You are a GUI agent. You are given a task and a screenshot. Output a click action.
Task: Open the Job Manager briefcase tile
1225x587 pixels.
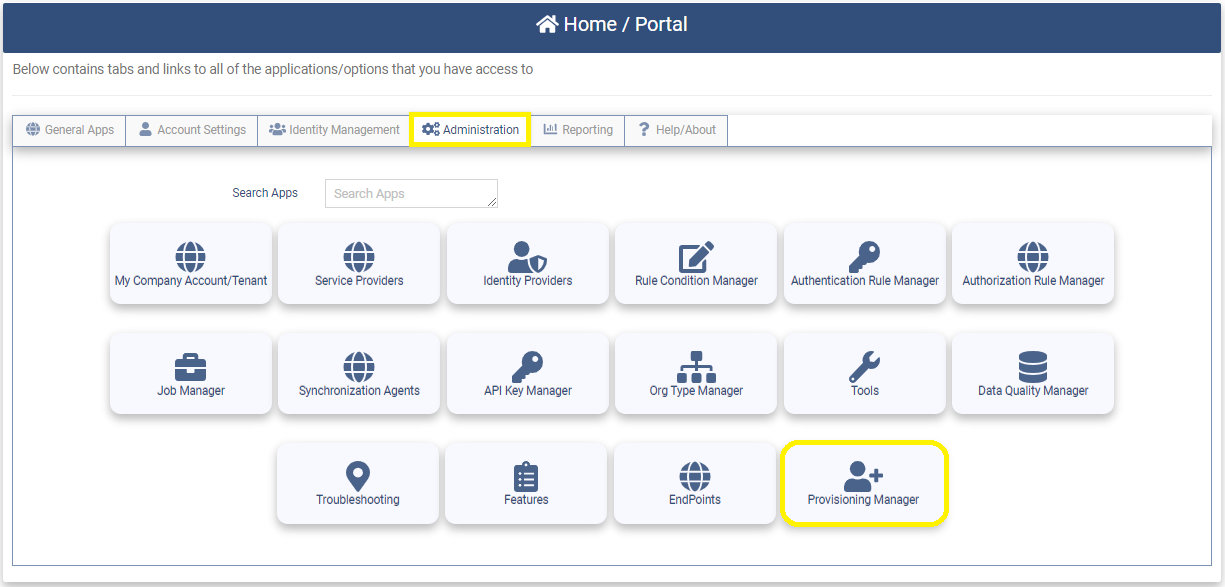pos(190,374)
